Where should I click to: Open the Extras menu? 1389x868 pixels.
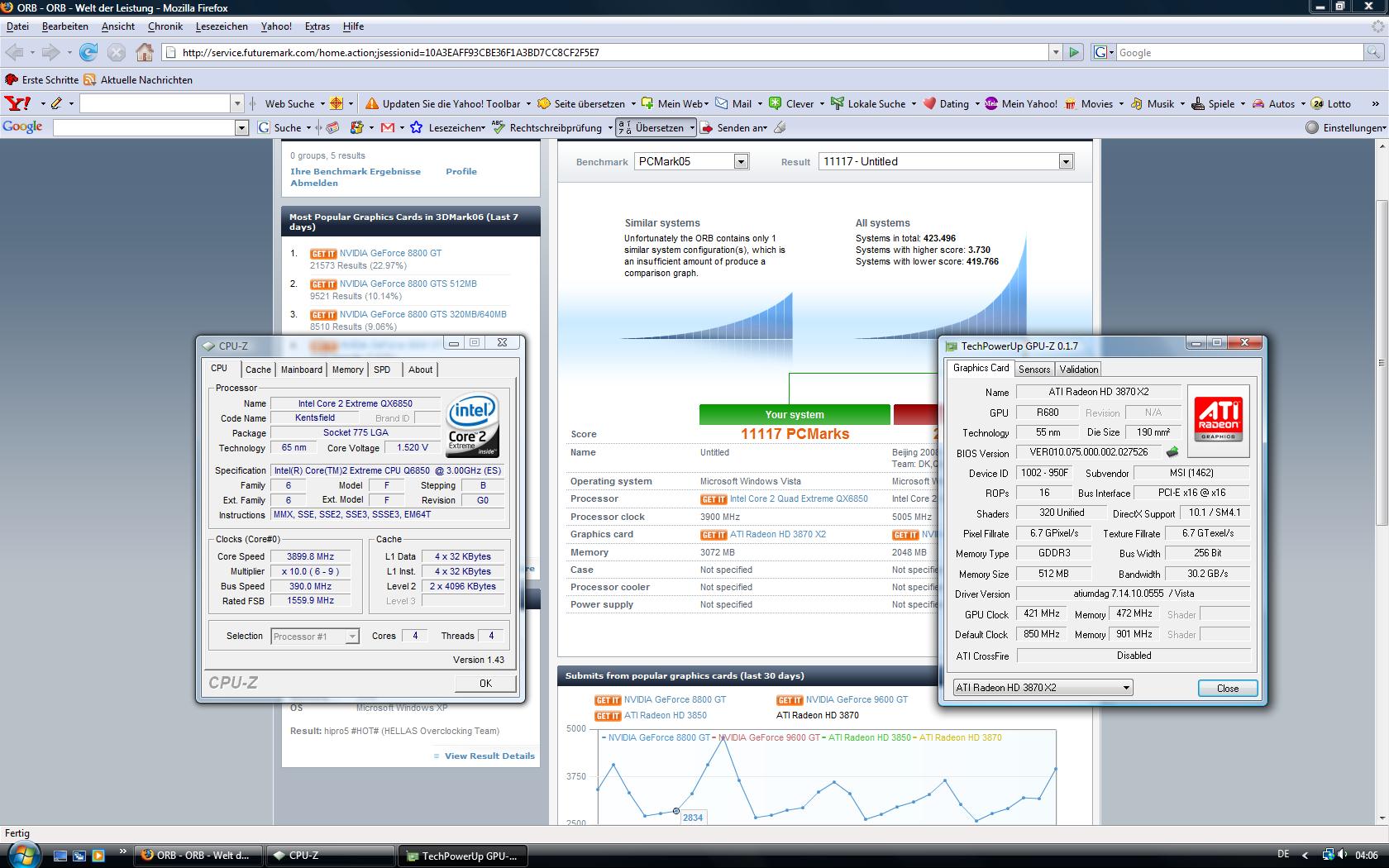coord(317,26)
